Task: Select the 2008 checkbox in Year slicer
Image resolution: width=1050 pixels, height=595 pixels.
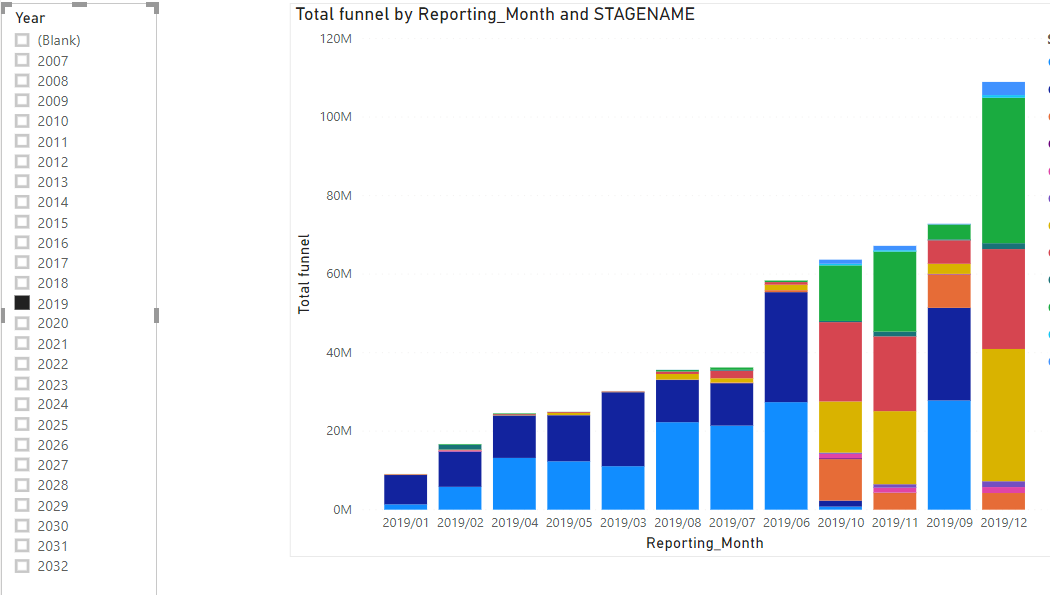Action: [x=22, y=80]
